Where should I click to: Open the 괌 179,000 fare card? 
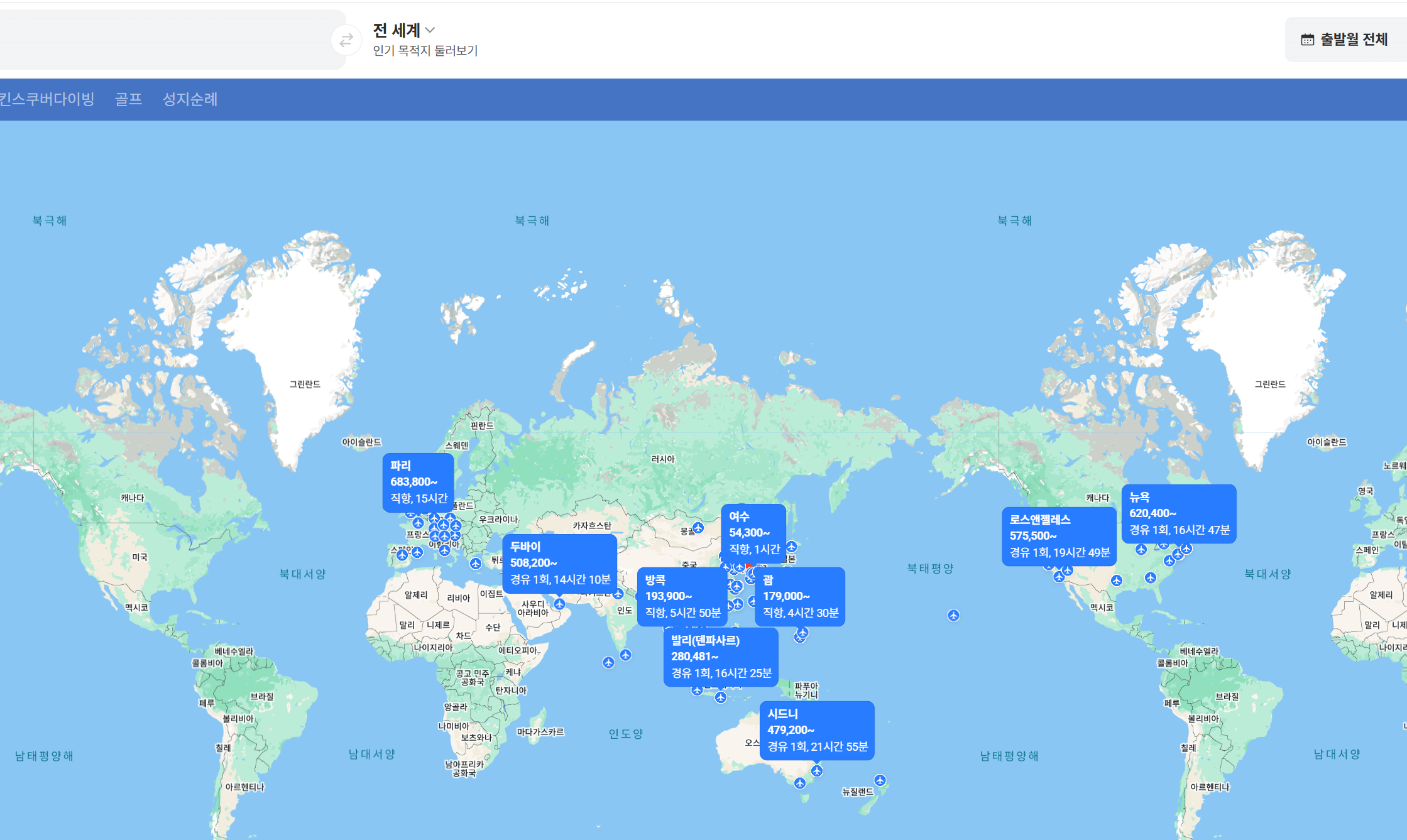pos(799,596)
